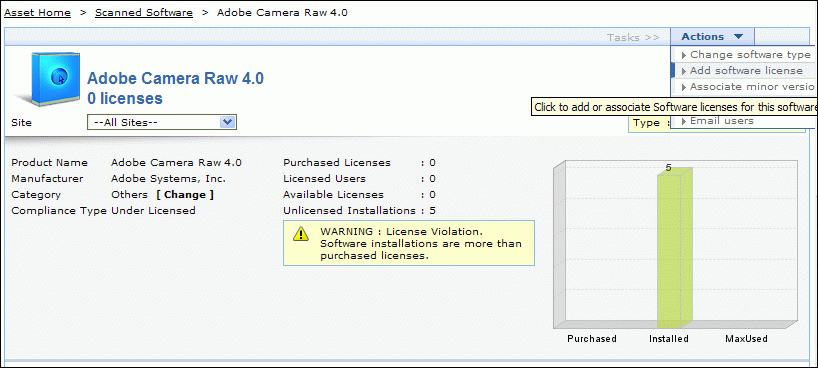This screenshot has width=818, height=368.
Task: Open the Site --All Sites-- combo box
Action: coord(162,122)
